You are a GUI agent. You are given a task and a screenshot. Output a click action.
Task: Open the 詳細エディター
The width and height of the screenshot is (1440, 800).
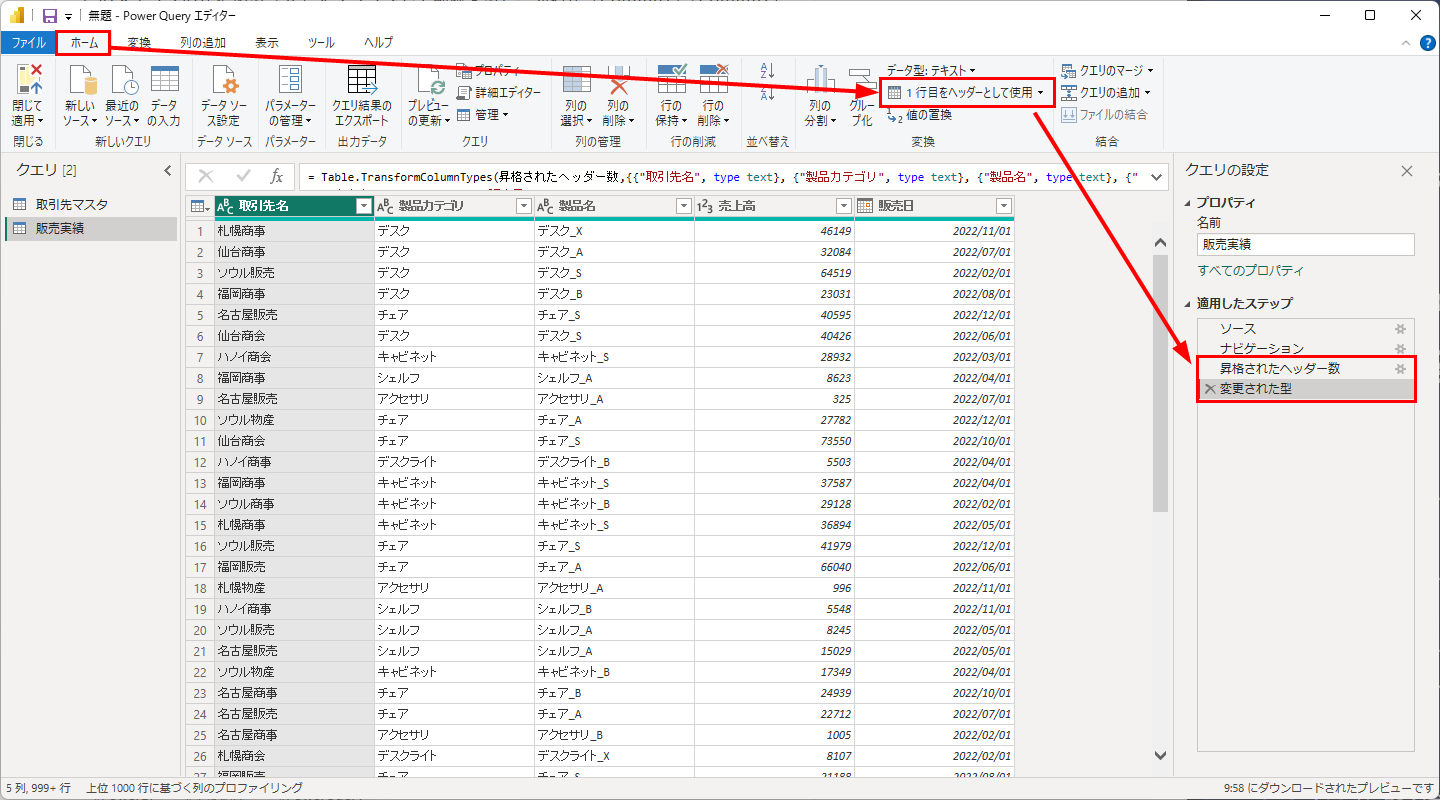[498, 93]
